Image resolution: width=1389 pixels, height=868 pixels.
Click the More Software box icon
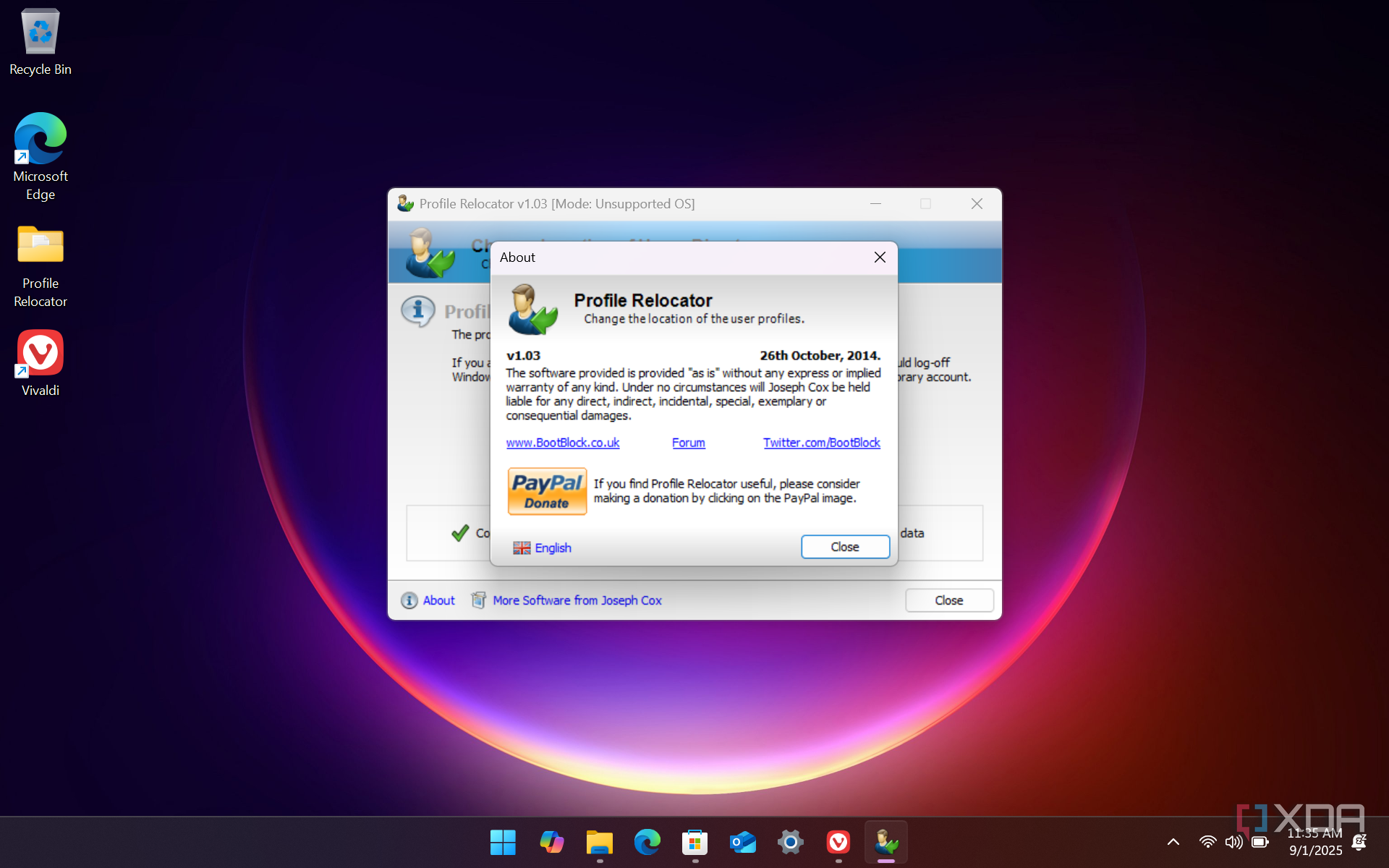(478, 600)
